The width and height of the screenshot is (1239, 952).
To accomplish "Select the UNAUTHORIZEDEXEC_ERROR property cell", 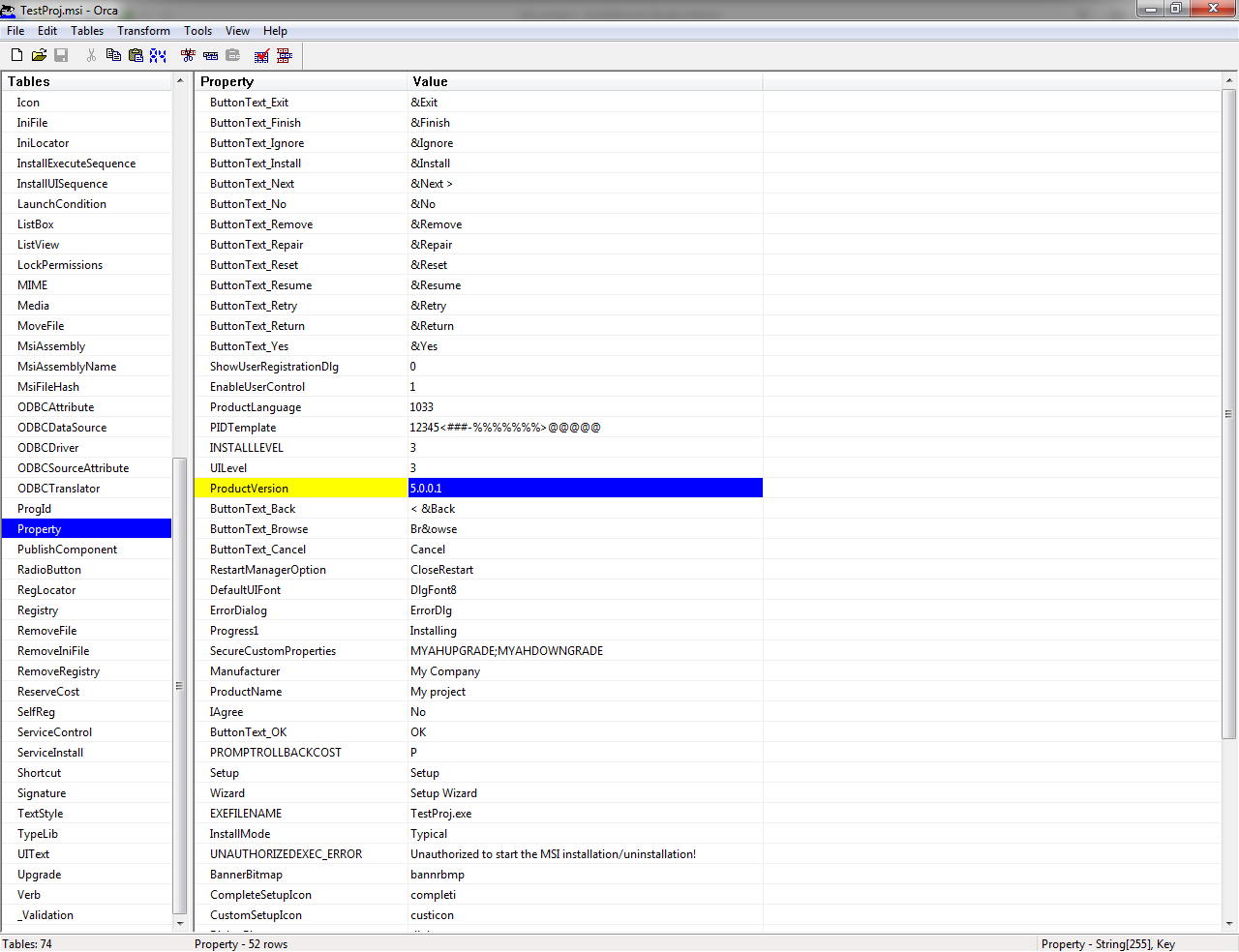I will (301, 854).
